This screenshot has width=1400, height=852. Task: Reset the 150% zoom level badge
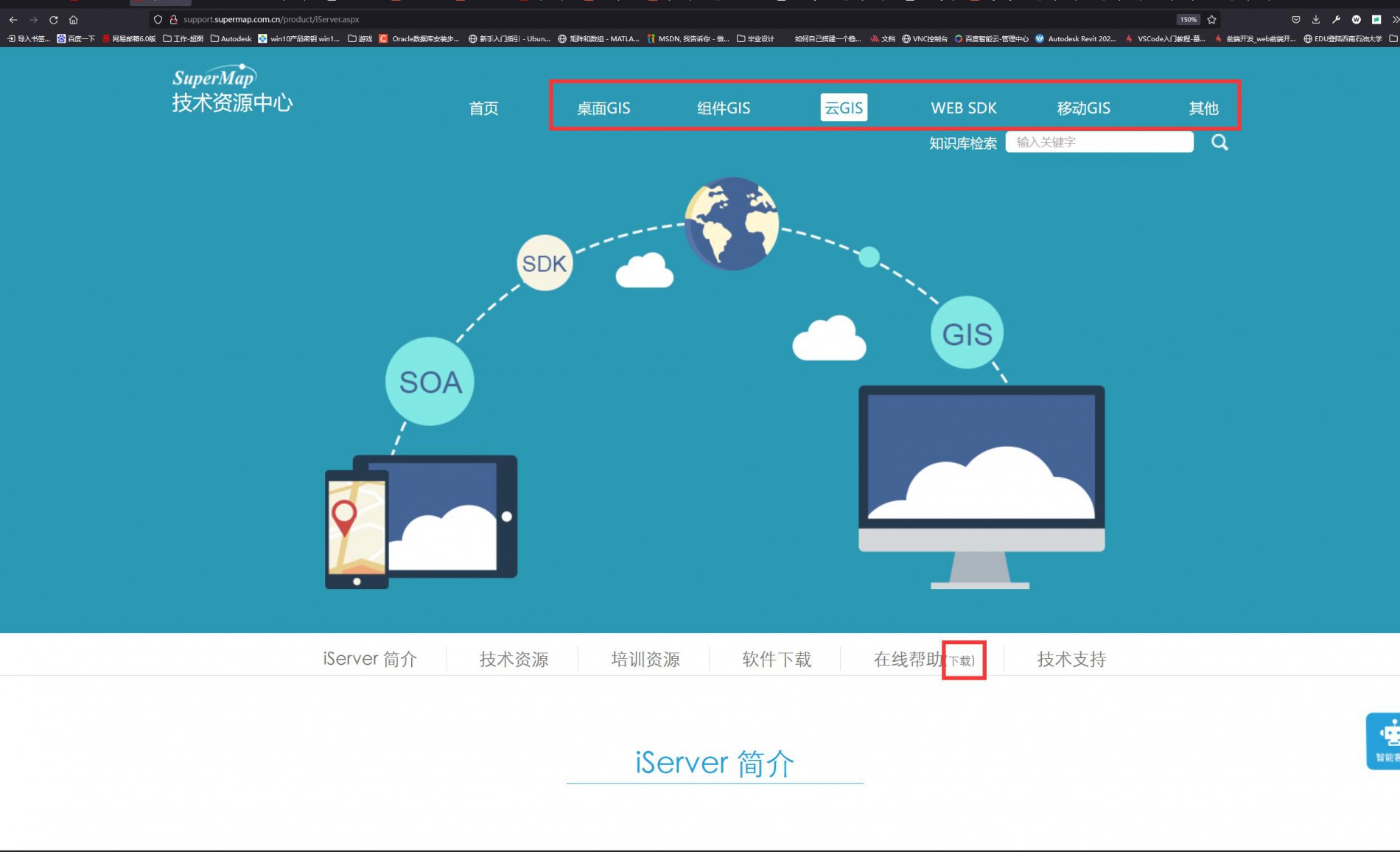(1188, 20)
